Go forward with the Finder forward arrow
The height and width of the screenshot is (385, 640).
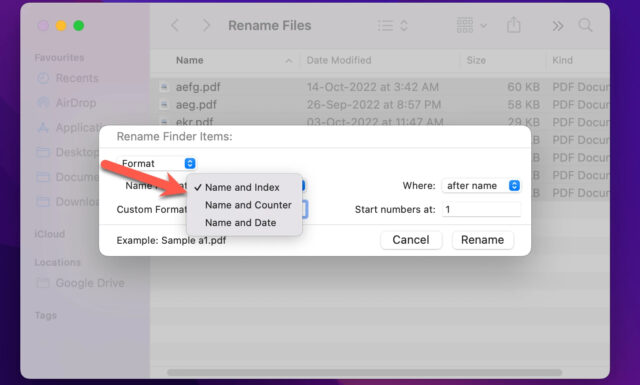[207, 25]
